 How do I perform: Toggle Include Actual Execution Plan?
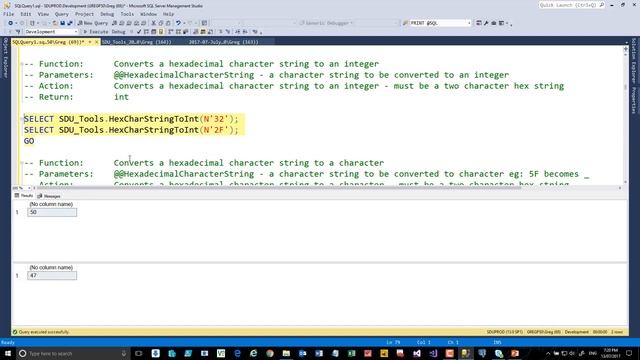click(171, 31)
